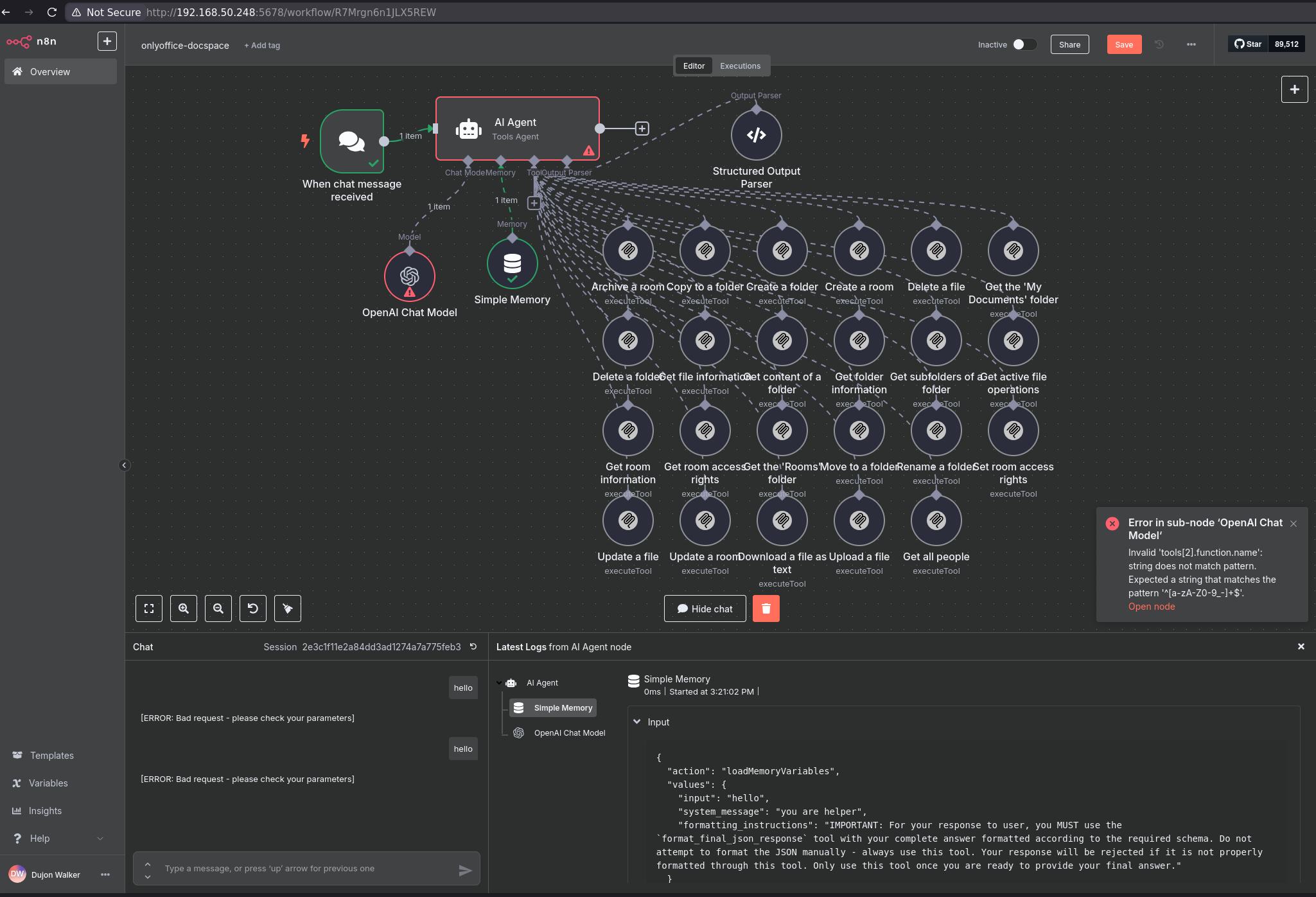Select OpenAI Chat Model in logs tree
The height and width of the screenshot is (897, 1316).
(x=559, y=733)
